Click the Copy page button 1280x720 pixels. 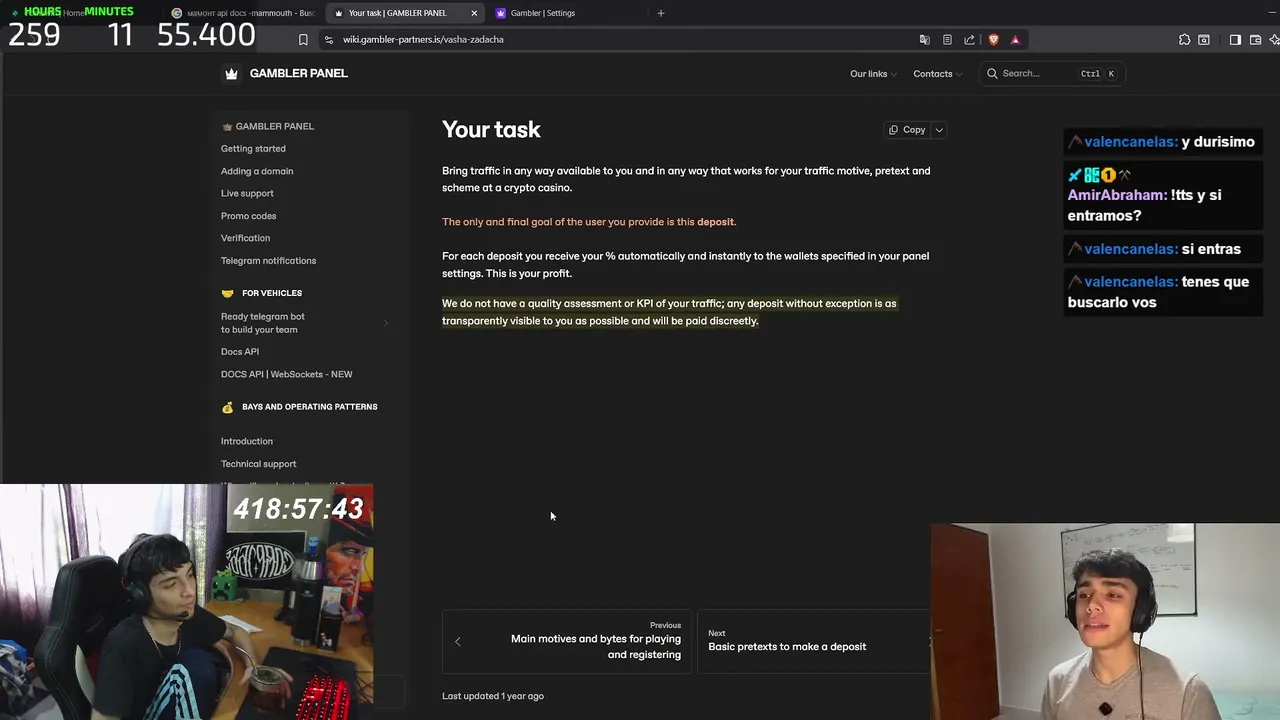coord(907,130)
